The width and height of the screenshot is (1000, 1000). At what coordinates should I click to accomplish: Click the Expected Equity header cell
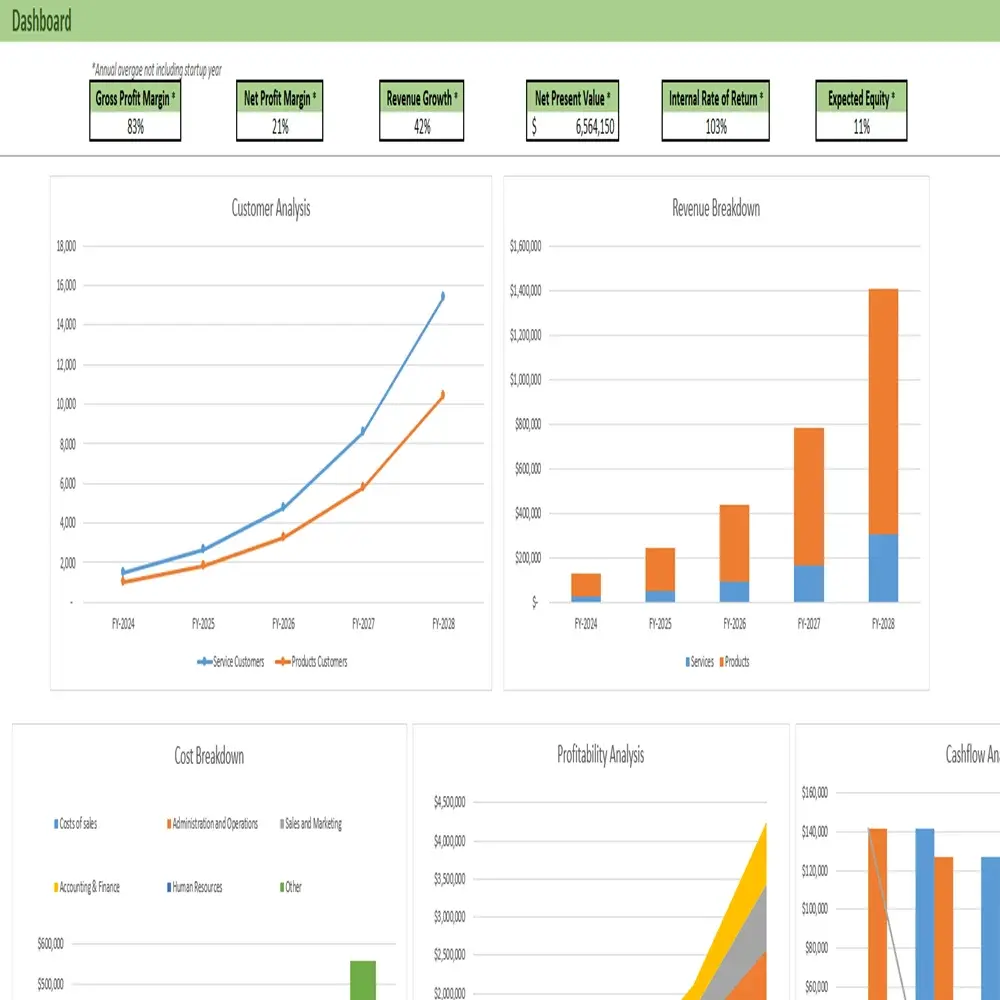[x=861, y=98]
